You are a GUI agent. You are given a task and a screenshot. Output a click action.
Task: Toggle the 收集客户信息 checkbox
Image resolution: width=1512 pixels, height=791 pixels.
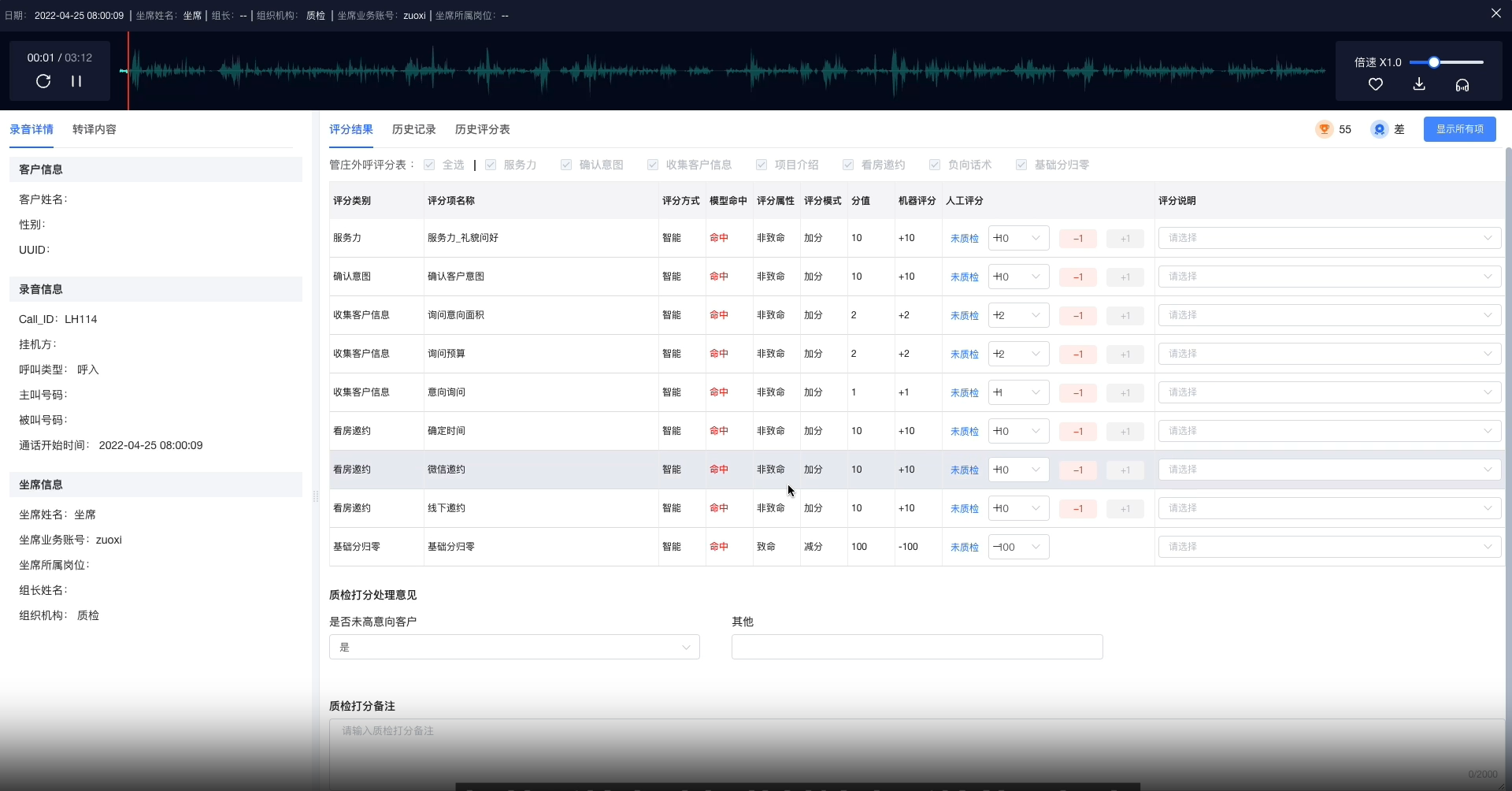coord(653,165)
